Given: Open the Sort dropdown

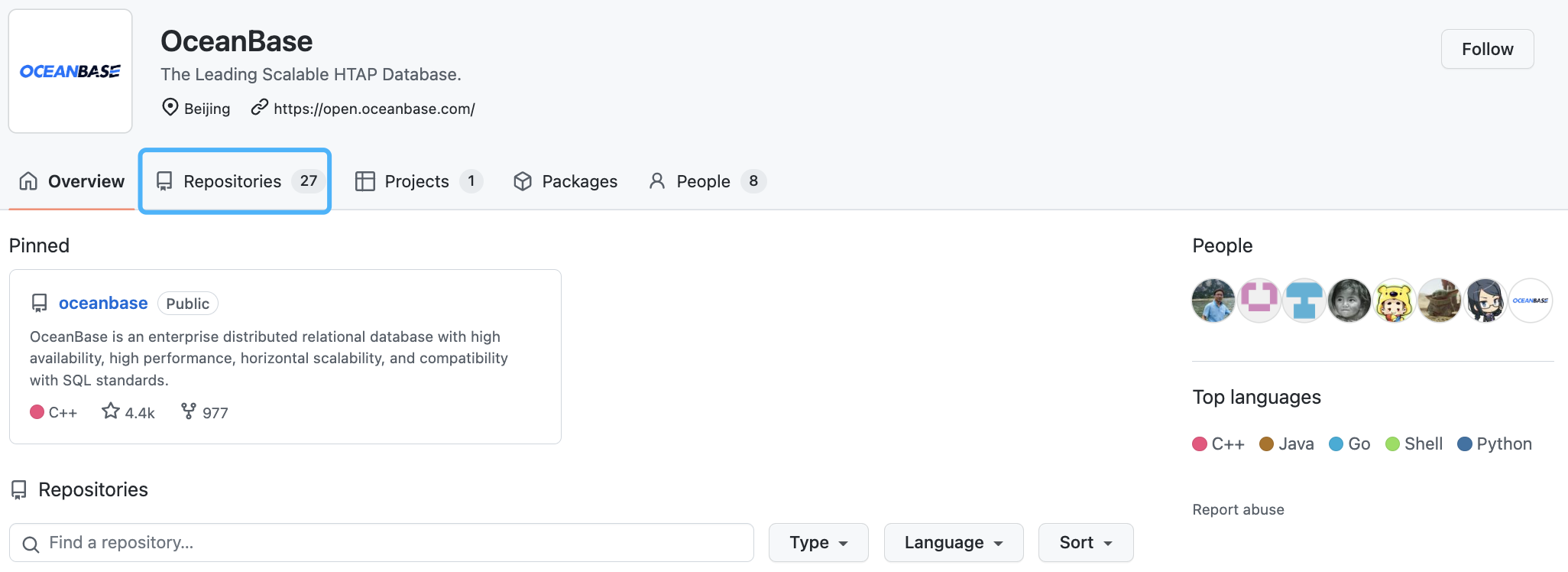Looking at the screenshot, I should point(1085,543).
